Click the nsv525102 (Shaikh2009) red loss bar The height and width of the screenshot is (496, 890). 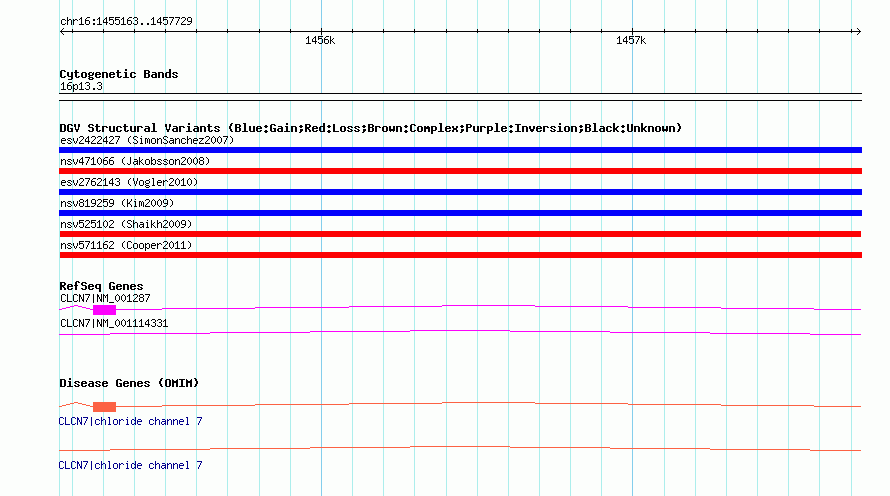pyautogui.click(x=460, y=234)
